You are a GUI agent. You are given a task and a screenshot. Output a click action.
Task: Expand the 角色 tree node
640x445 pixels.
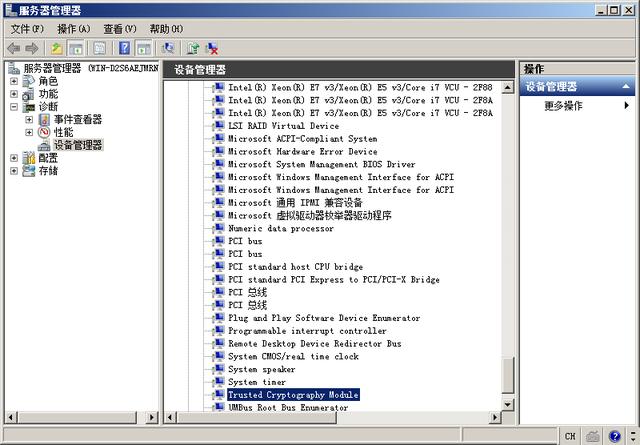click(x=14, y=81)
